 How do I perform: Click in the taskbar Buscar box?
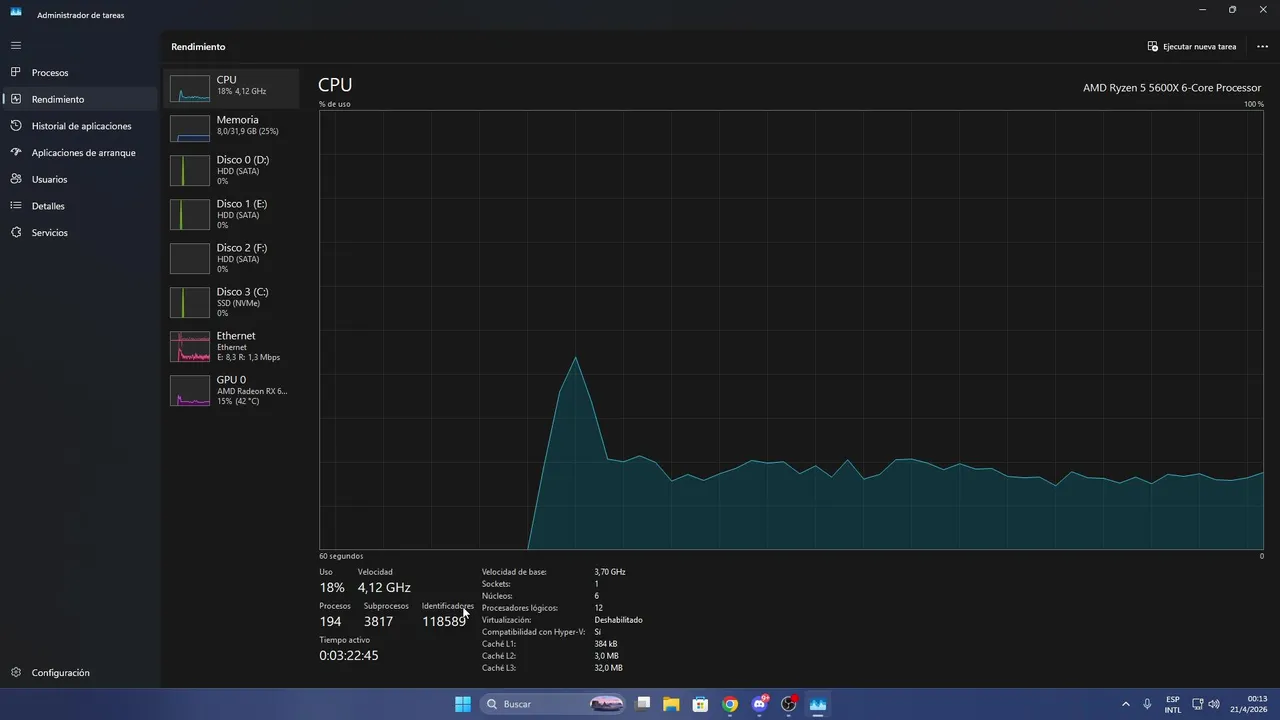click(x=552, y=704)
